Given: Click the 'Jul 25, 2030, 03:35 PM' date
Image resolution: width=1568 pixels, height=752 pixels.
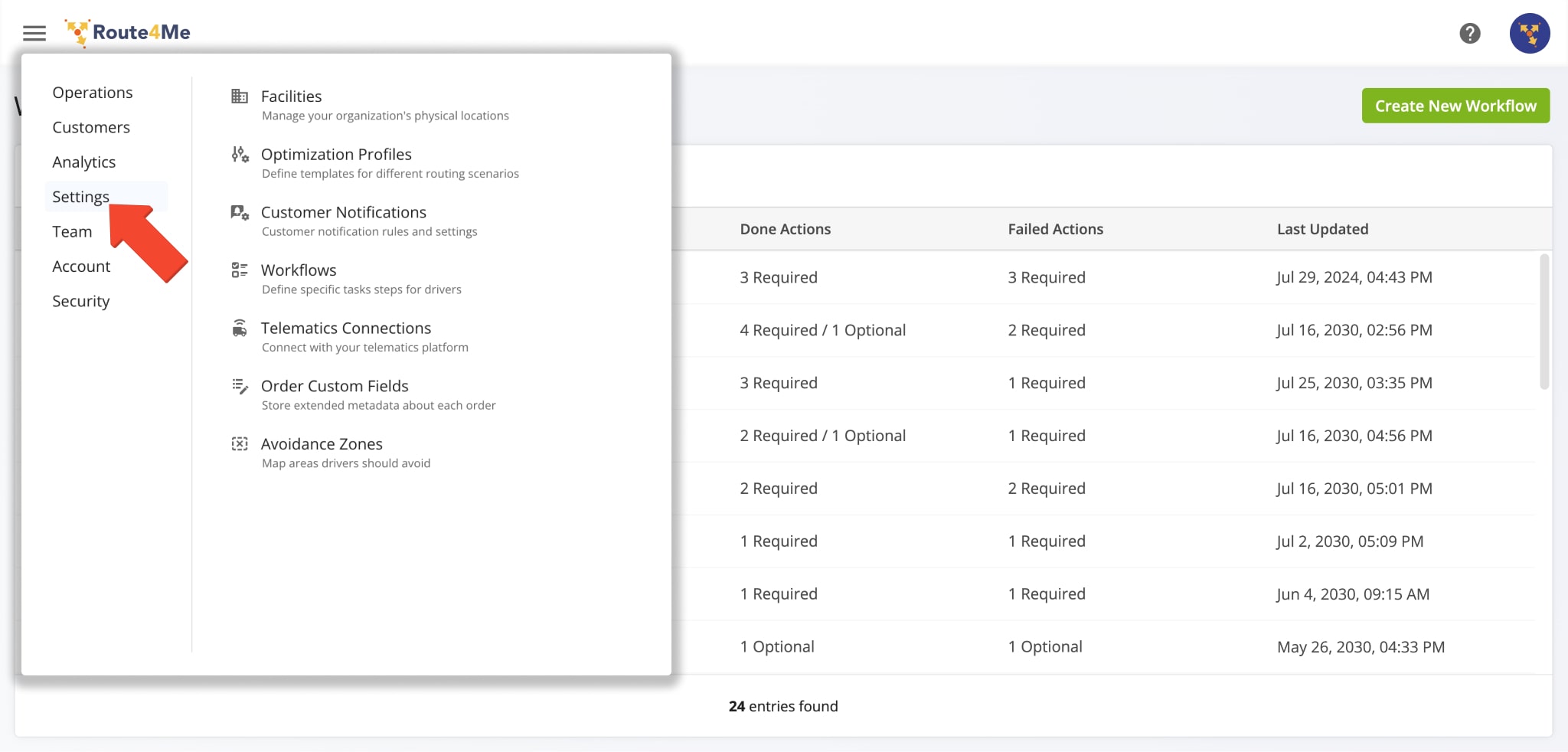Looking at the screenshot, I should pos(1354,383).
